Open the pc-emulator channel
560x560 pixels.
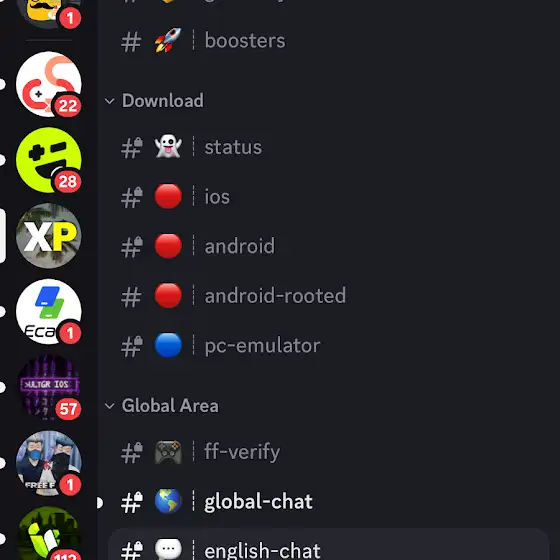point(329,345)
